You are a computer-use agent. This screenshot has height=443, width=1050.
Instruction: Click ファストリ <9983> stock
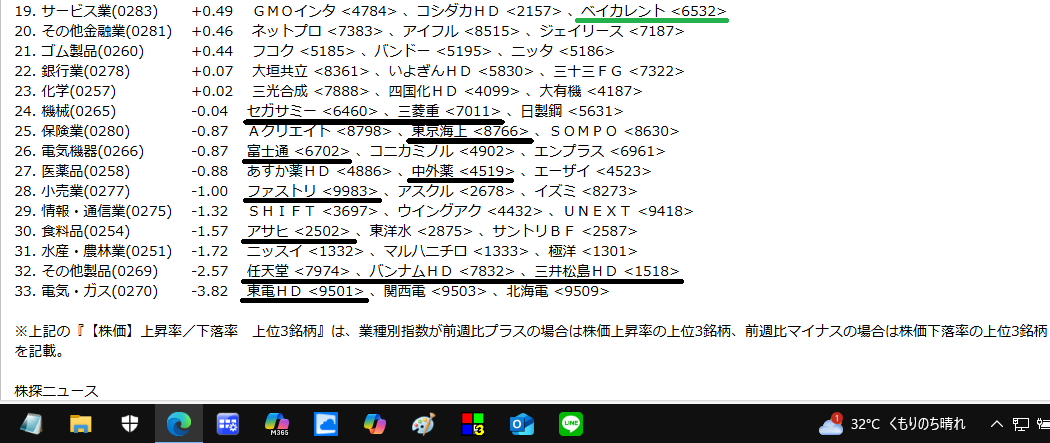(313, 191)
